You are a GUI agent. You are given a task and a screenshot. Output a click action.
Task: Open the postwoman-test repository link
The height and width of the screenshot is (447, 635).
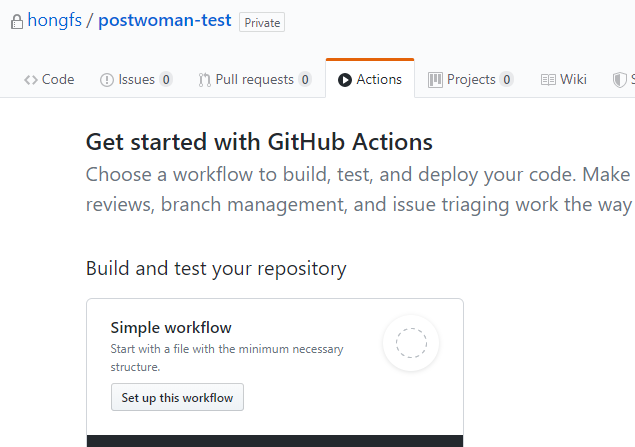(165, 20)
